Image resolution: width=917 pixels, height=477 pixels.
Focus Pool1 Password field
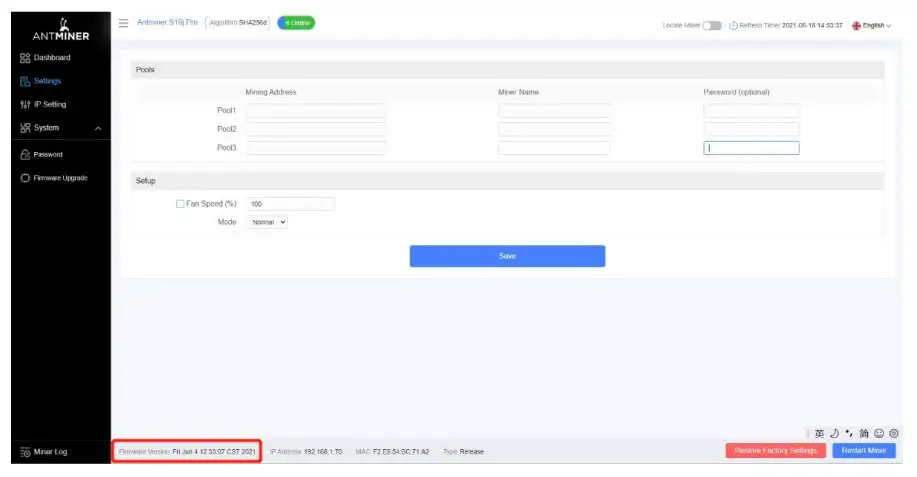click(x=751, y=110)
